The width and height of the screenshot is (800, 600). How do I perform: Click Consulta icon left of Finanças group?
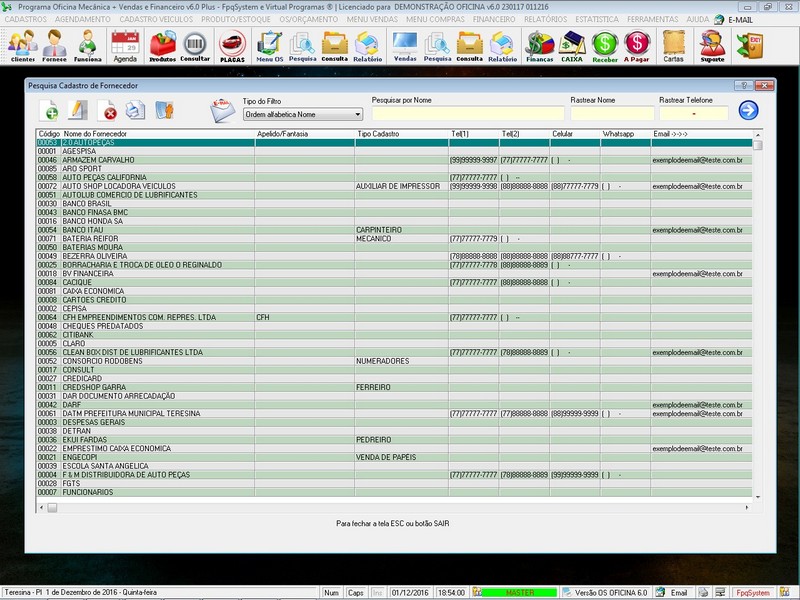point(469,46)
